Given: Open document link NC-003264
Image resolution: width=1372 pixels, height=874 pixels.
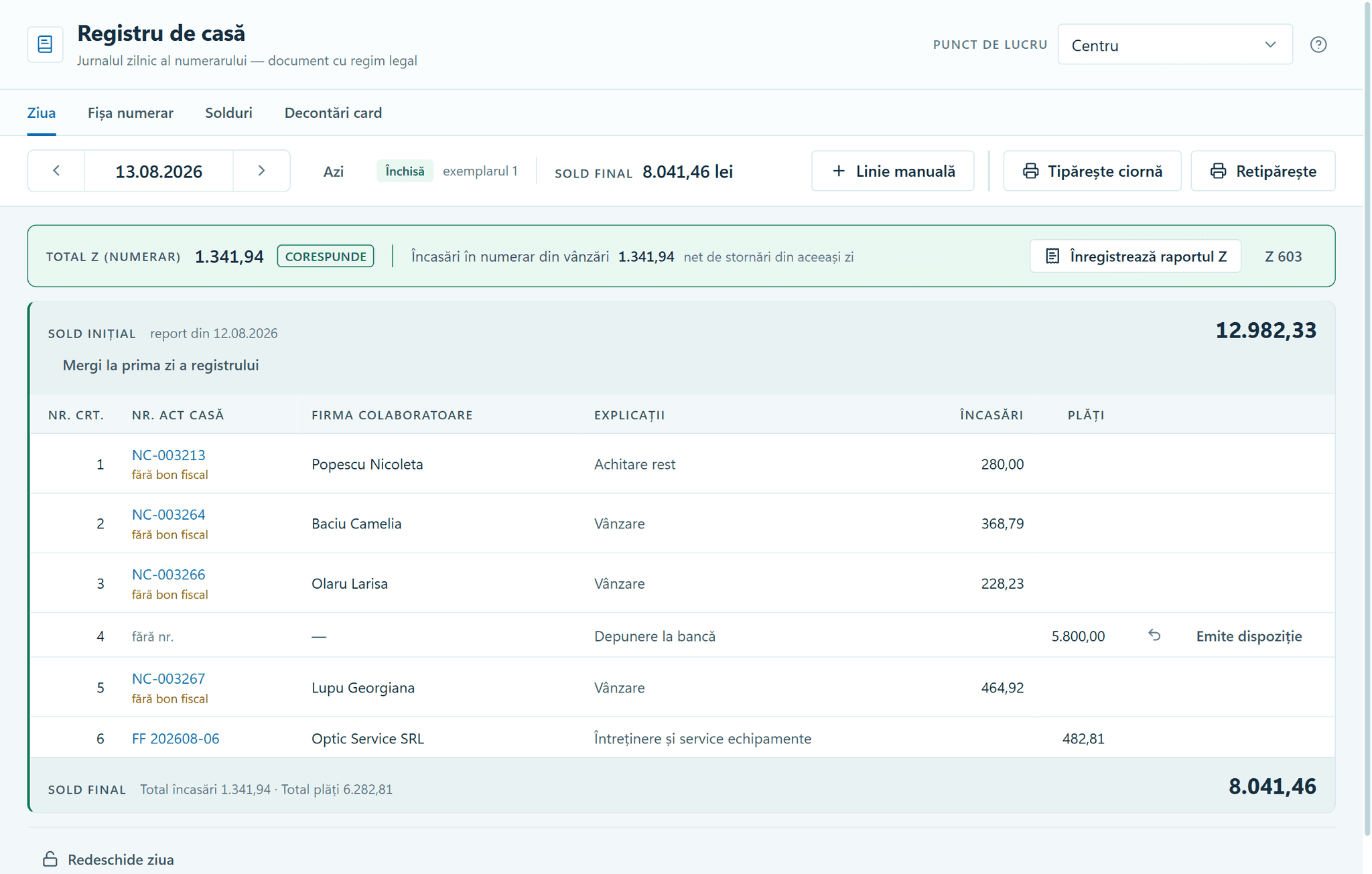Looking at the screenshot, I should tap(169, 514).
